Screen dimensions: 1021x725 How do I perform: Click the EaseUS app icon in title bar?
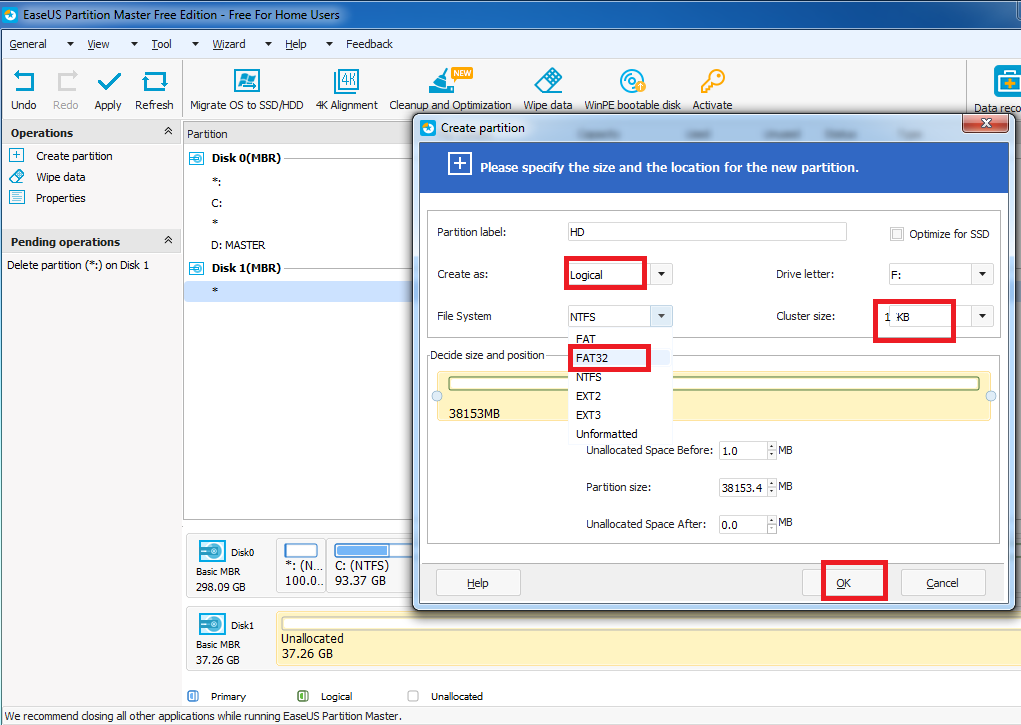(x=10, y=14)
